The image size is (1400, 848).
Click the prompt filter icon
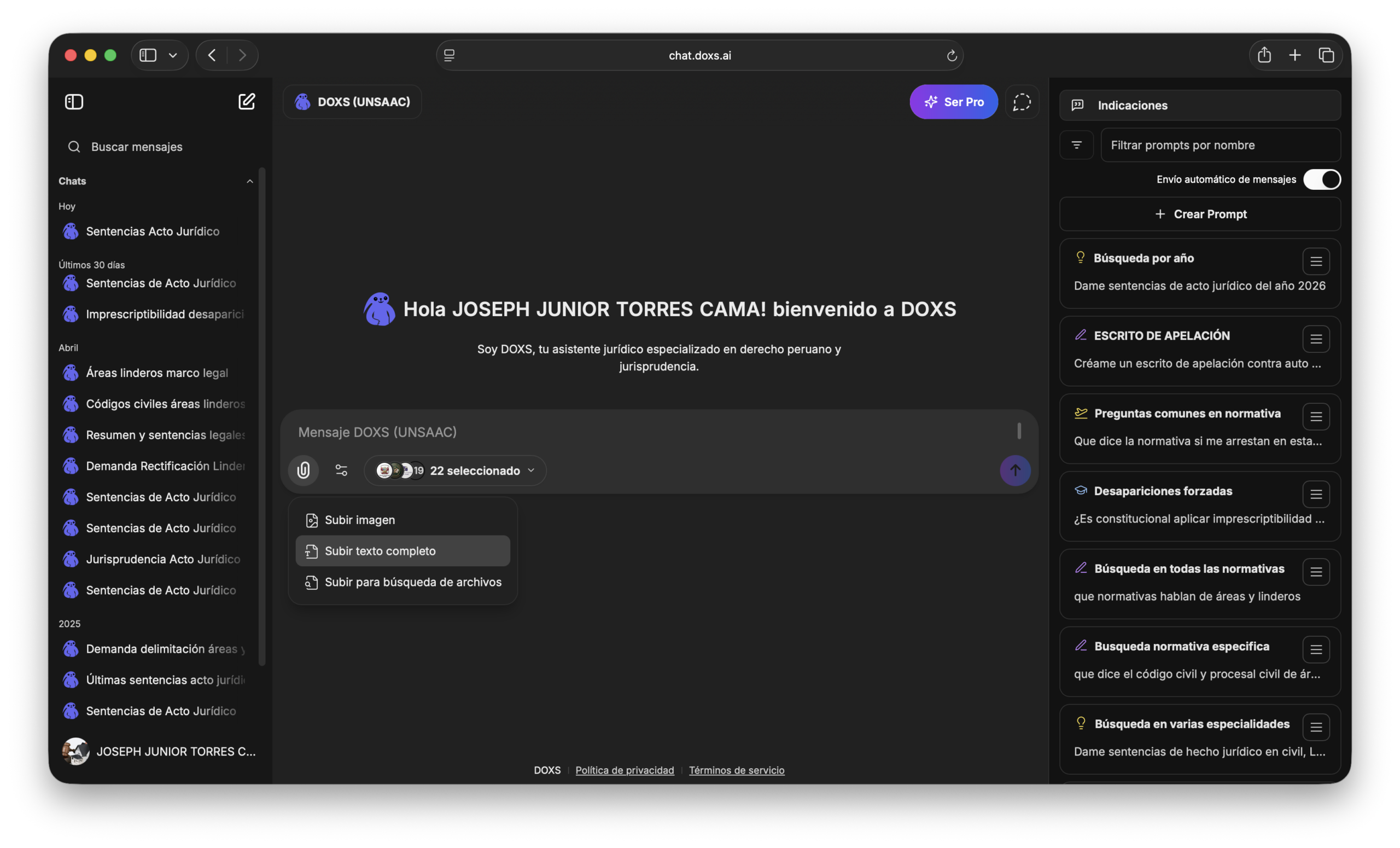(1076, 145)
